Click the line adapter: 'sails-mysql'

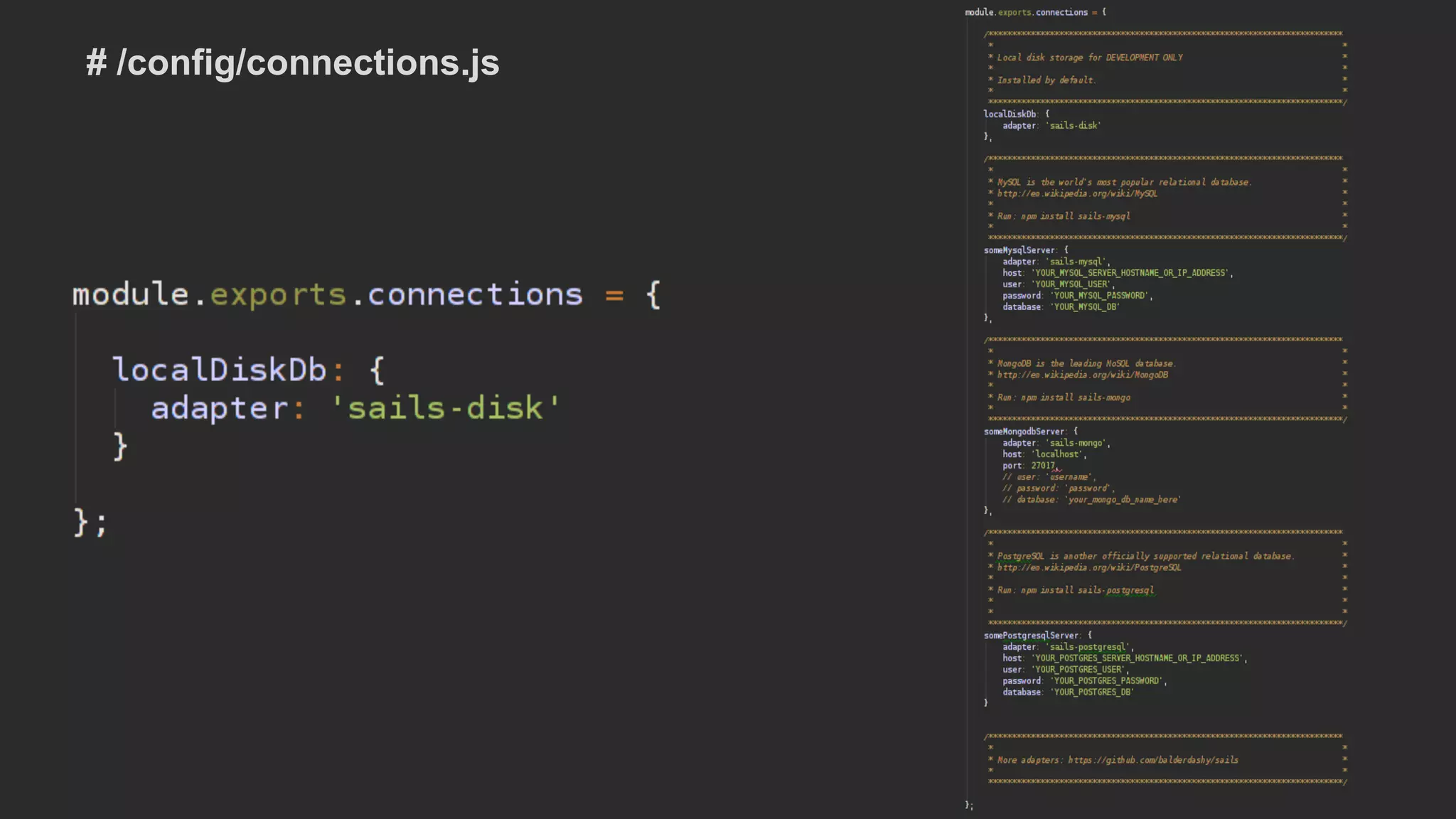pyautogui.click(x=1056, y=262)
